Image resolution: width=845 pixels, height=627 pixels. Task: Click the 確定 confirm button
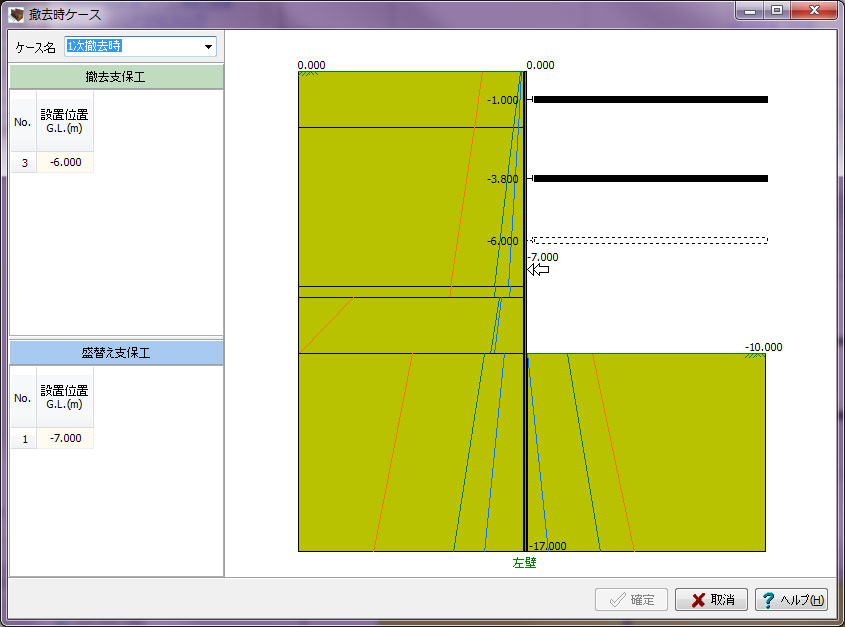point(631,600)
